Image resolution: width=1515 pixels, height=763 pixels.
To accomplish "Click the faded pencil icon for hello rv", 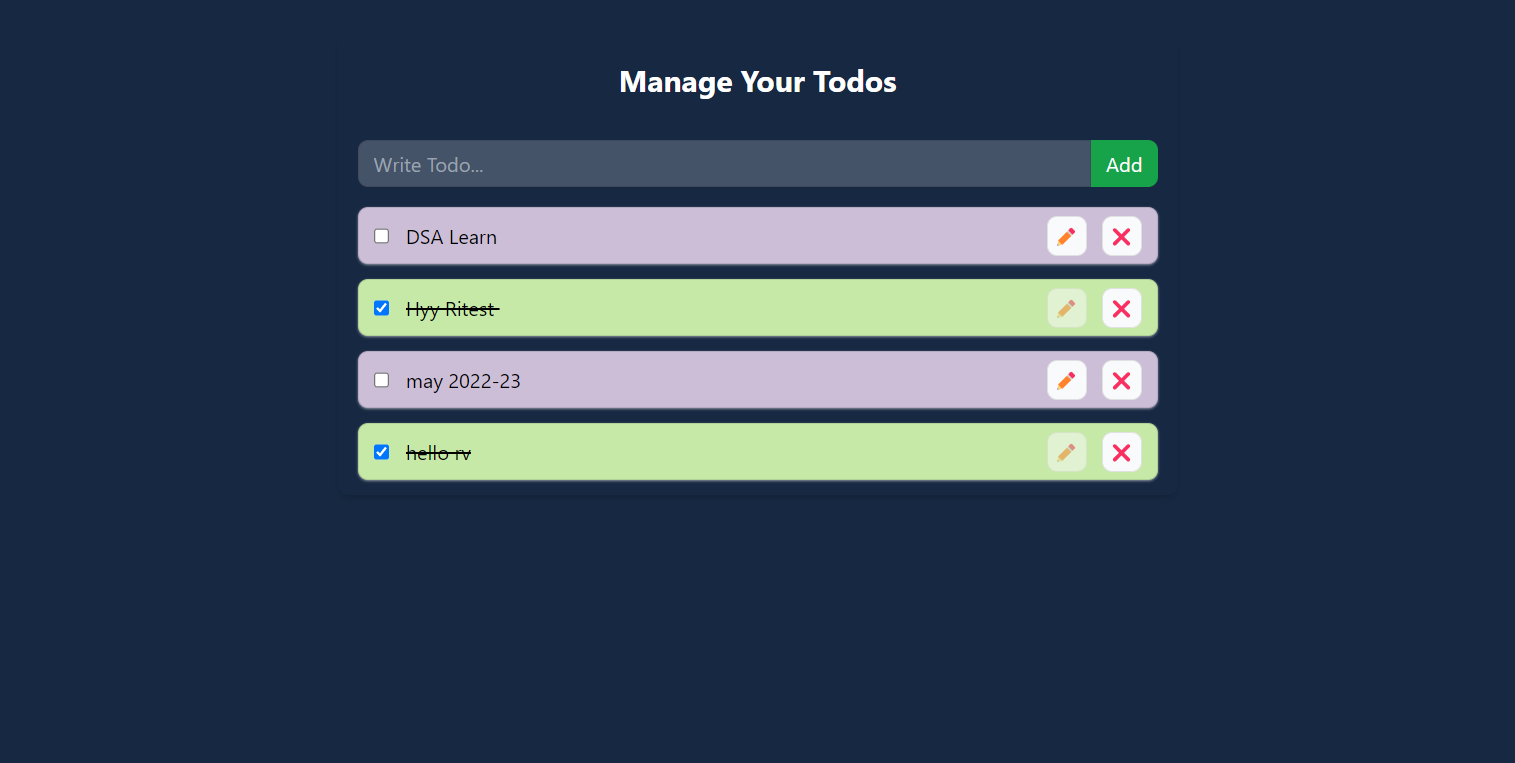I will click(1066, 452).
